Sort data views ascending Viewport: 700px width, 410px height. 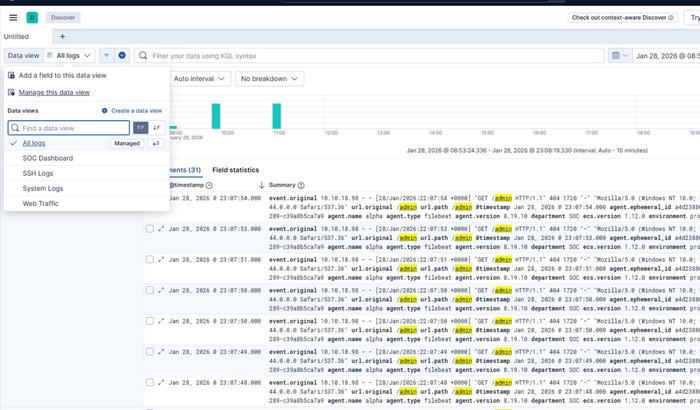click(x=141, y=128)
